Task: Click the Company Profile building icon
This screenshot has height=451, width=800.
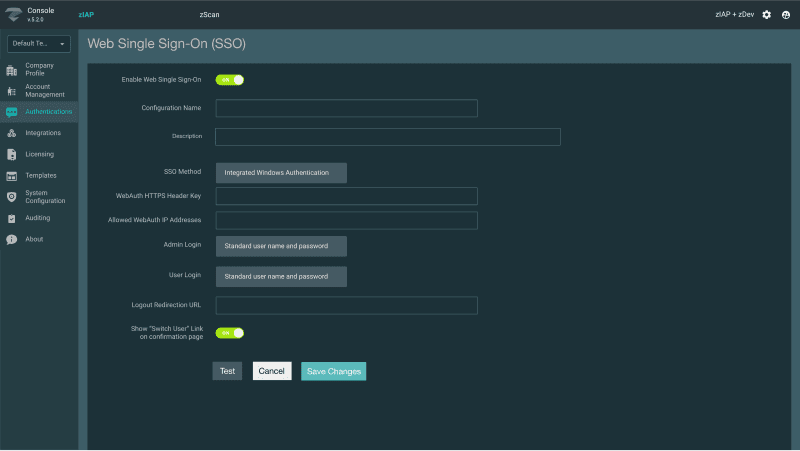Action: 12,69
